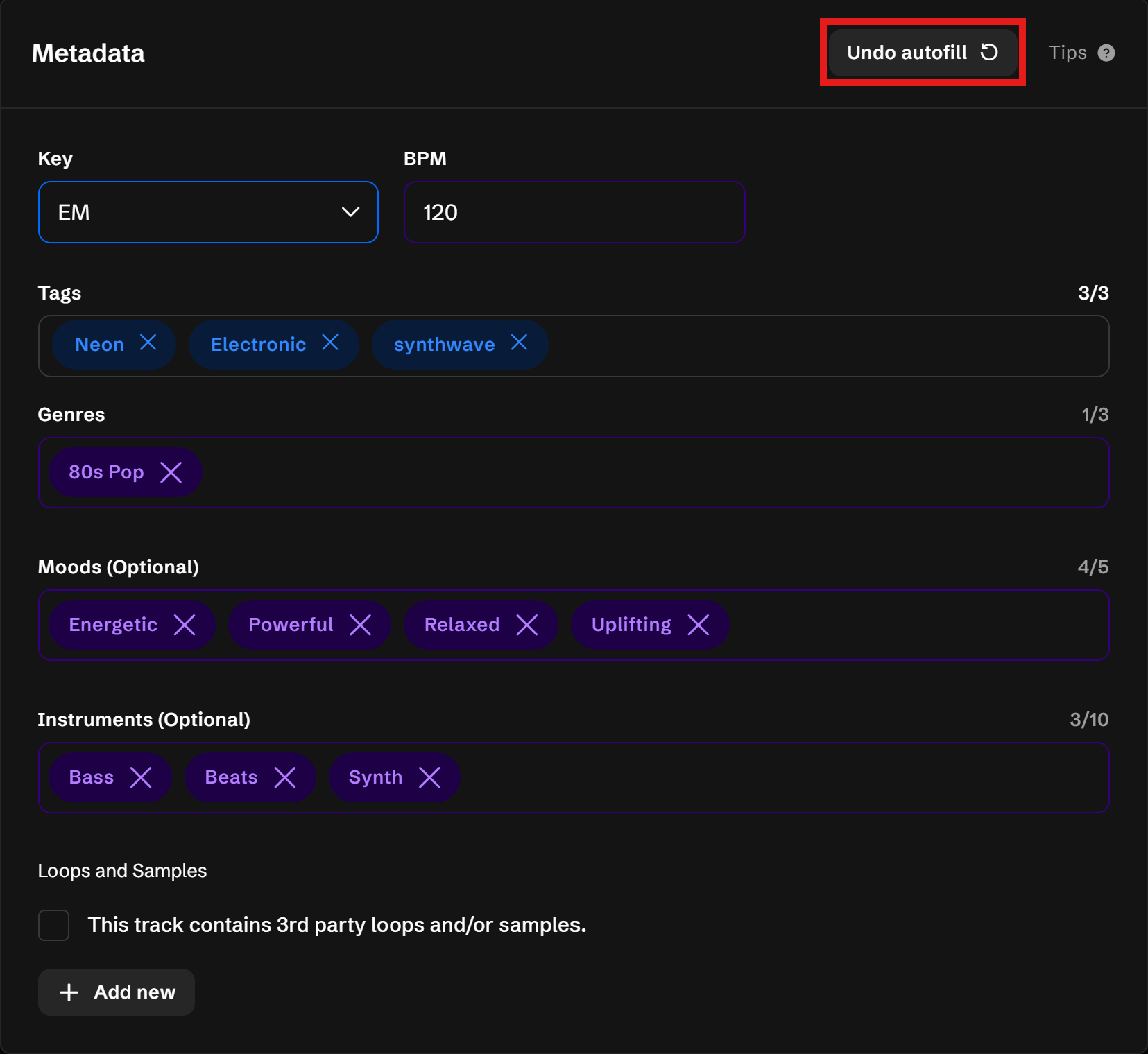1148x1054 pixels.
Task: Remove the Synth instrument
Action: point(429,778)
